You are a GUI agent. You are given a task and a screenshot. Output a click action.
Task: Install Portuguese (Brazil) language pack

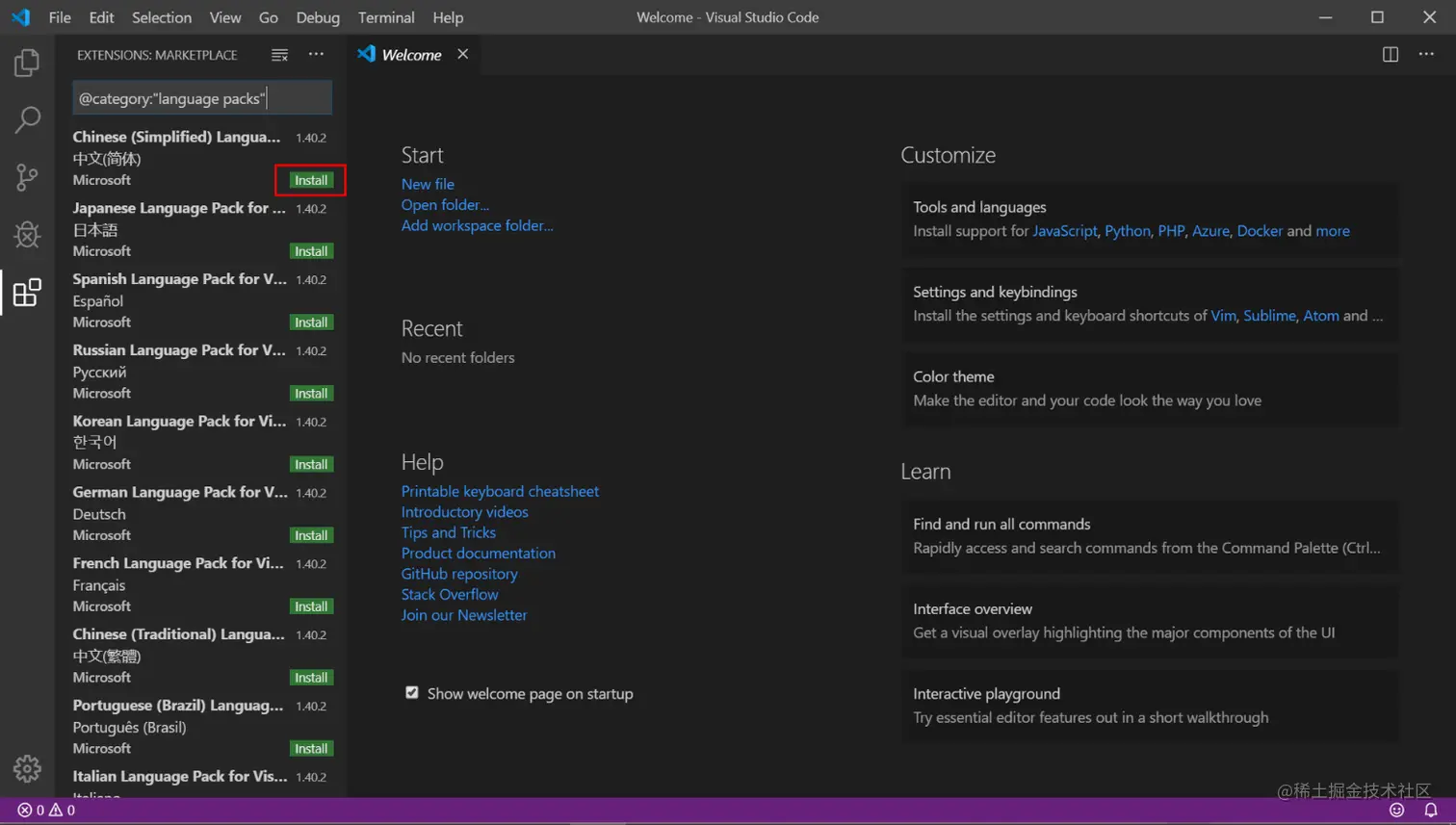(311, 749)
